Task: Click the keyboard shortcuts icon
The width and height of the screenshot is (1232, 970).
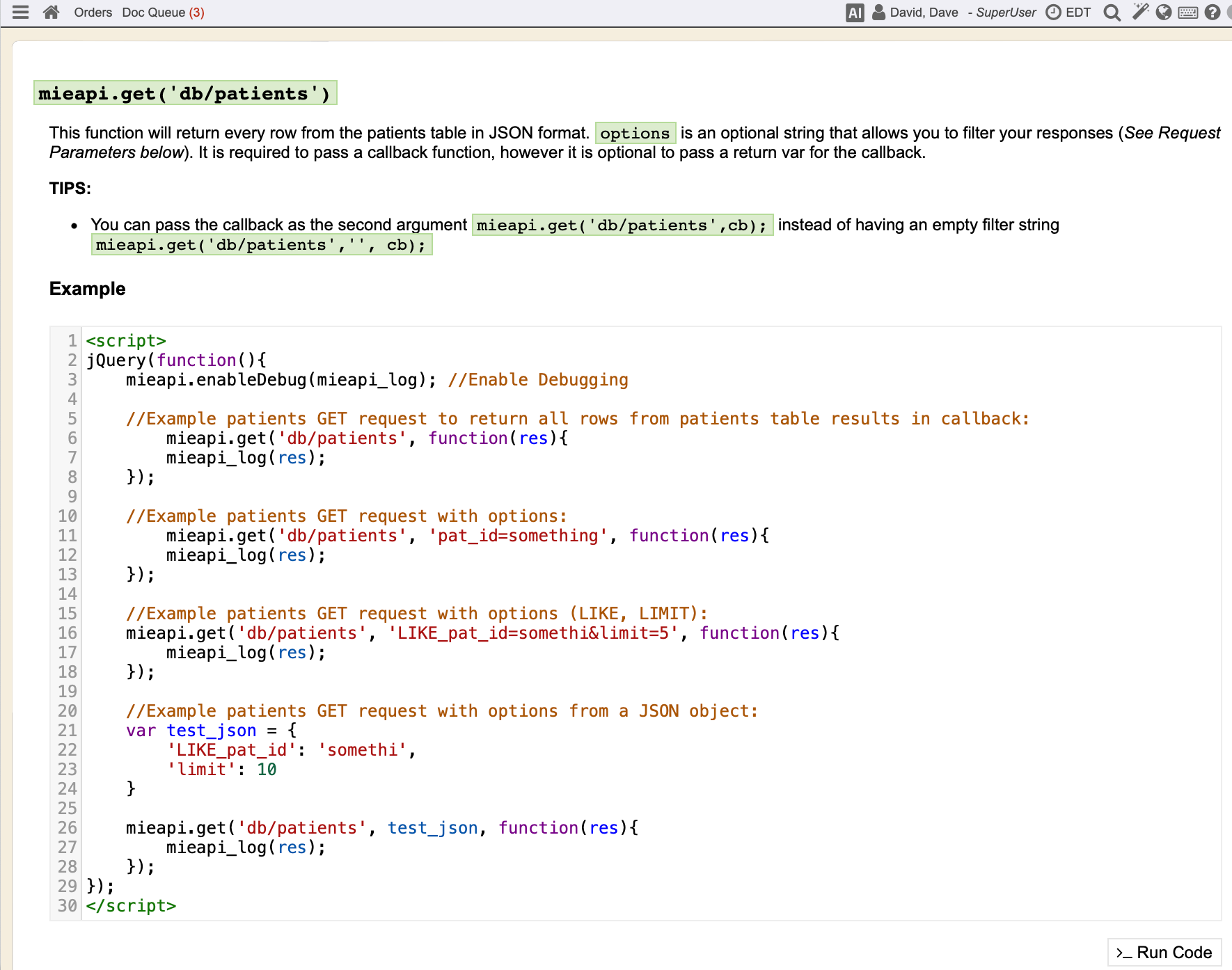Action: click(1188, 13)
